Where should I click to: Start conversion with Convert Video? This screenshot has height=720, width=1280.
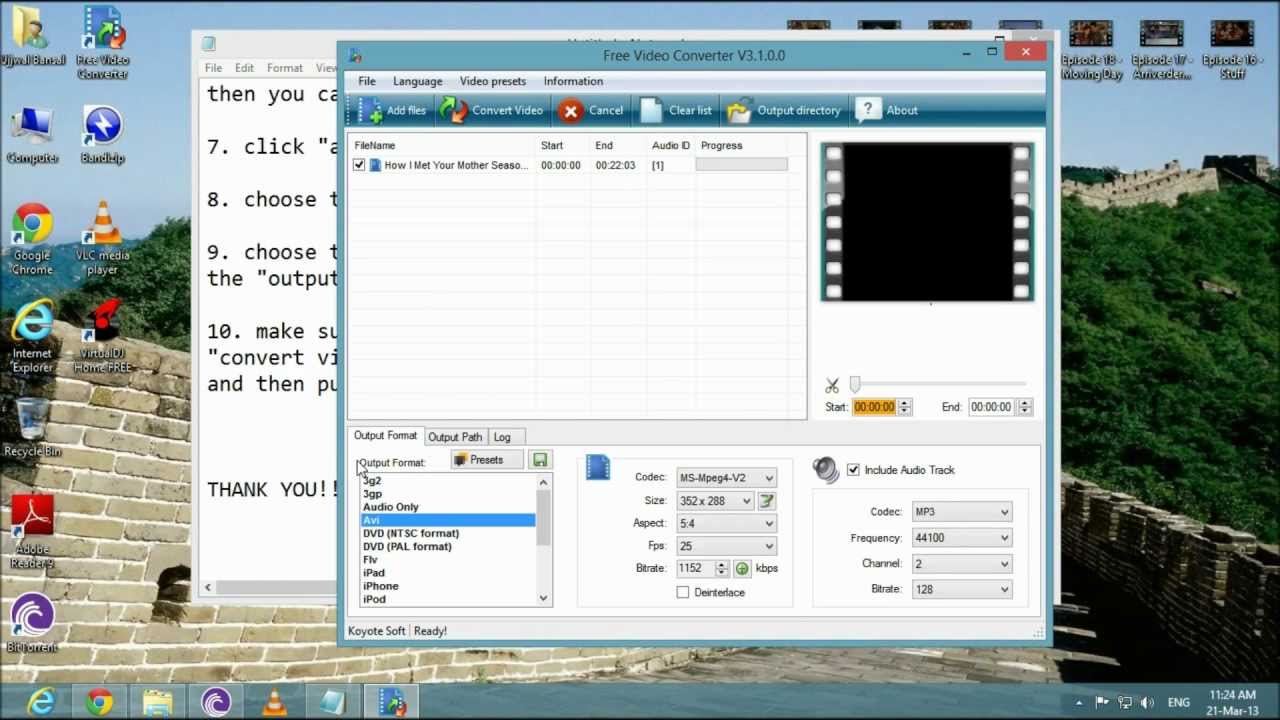[x=491, y=110]
